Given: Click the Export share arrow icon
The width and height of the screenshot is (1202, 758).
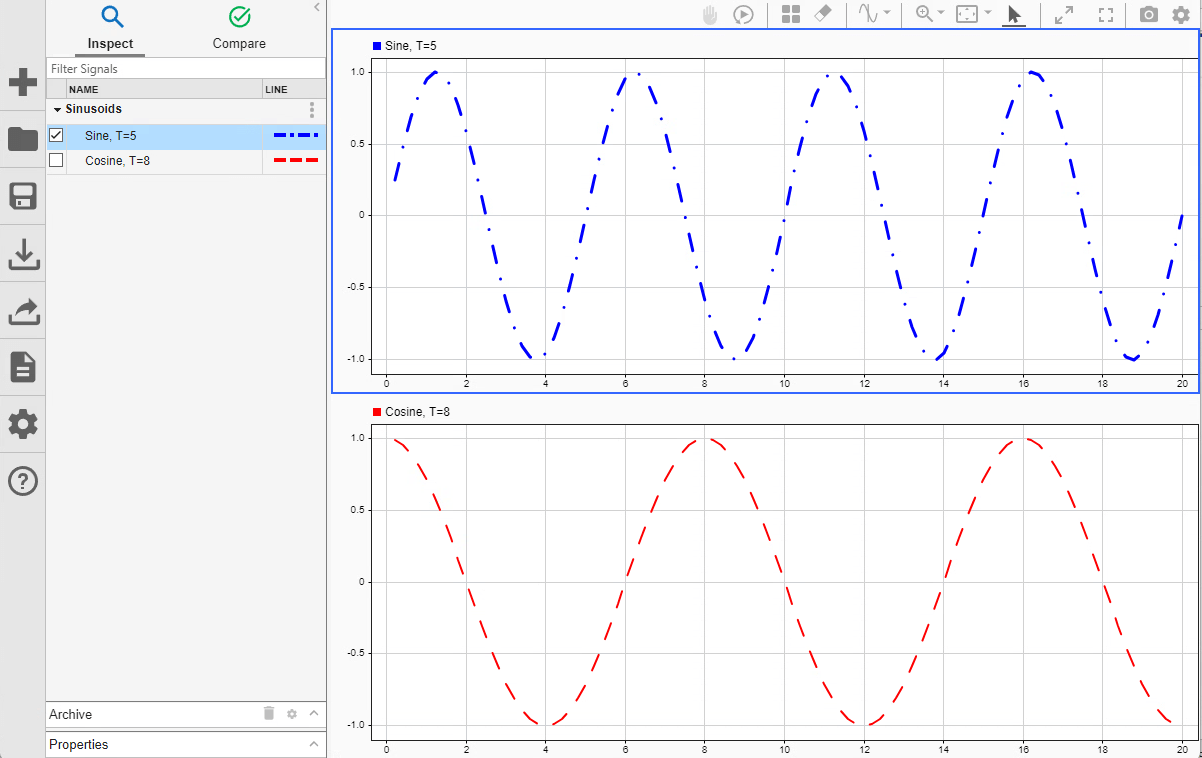Looking at the screenshot, I should [x=23, y=311].
